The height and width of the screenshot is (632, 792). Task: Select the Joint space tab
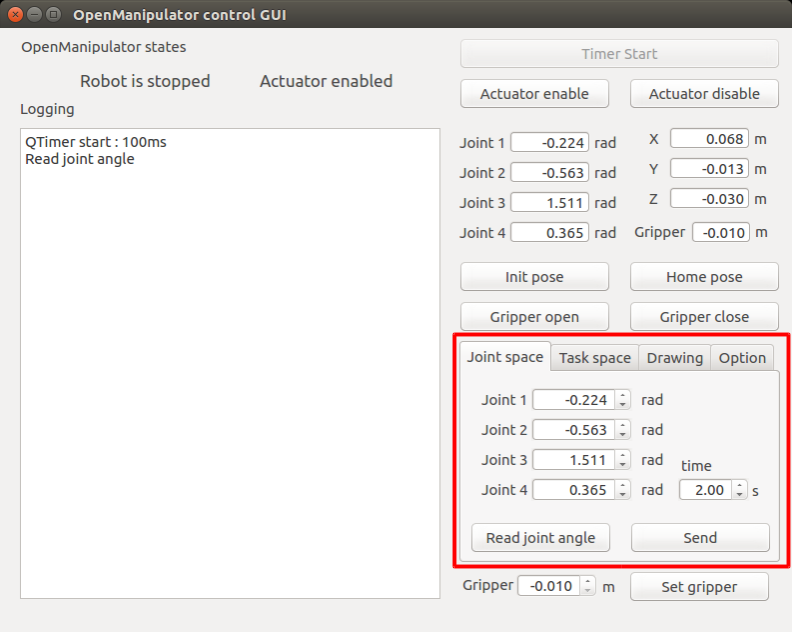point(505,357)
